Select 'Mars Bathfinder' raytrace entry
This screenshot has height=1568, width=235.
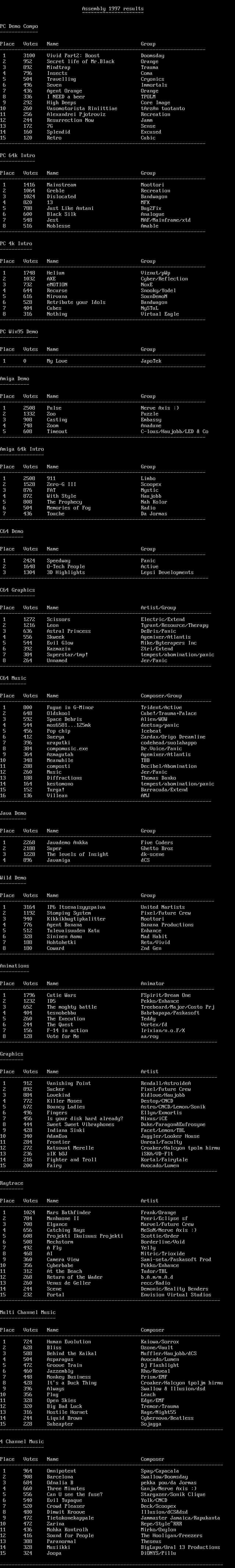point(69,1213)
